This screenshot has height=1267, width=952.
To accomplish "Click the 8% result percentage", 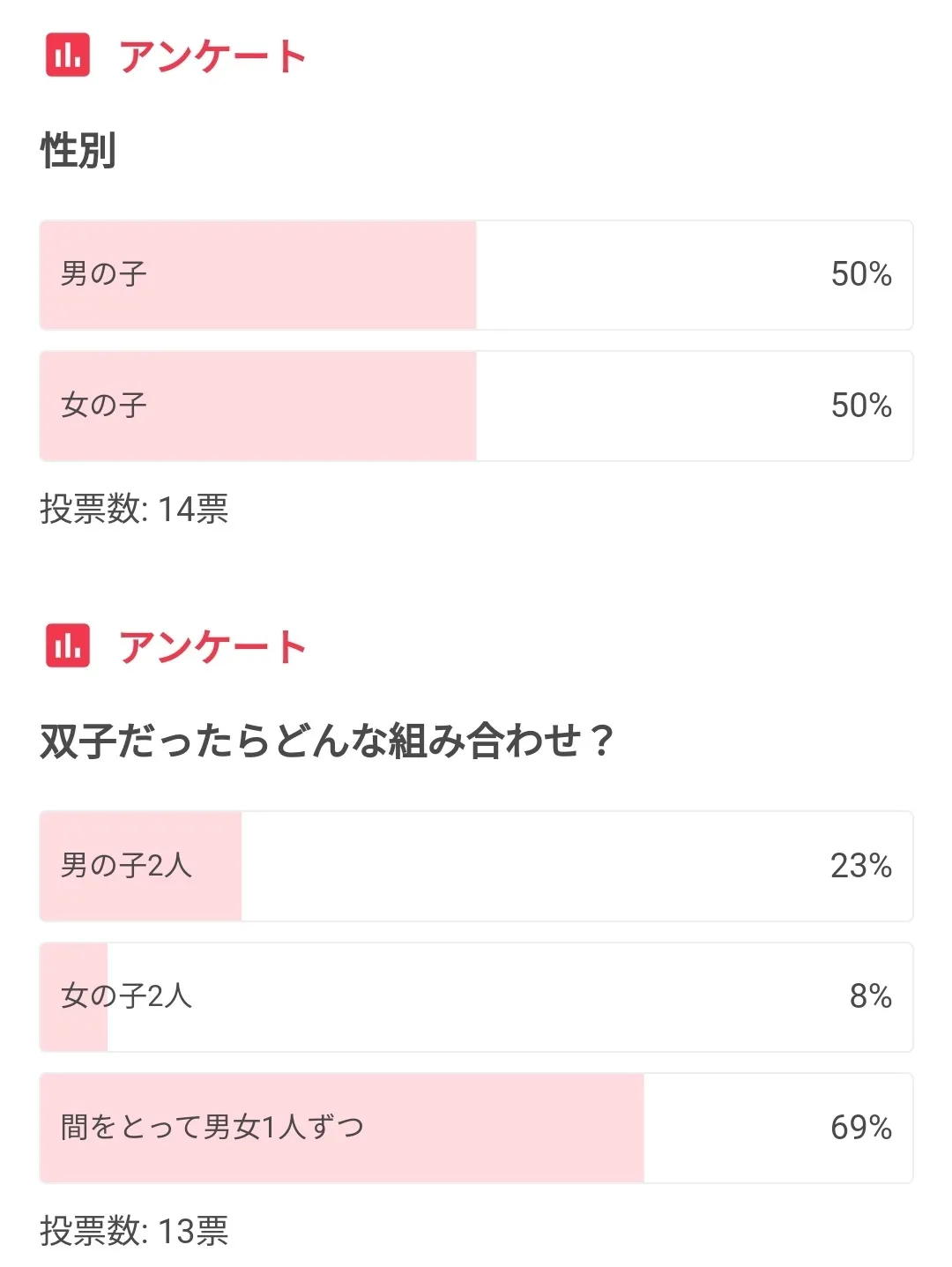I will (x=870, y=996).
